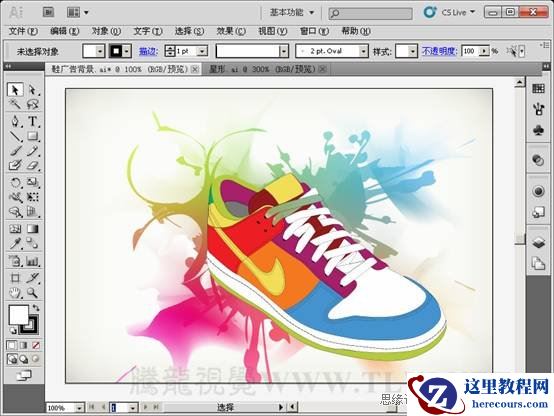Select the Column Graph tool
This screenshot has width=554, height=416.
[33, 261]
